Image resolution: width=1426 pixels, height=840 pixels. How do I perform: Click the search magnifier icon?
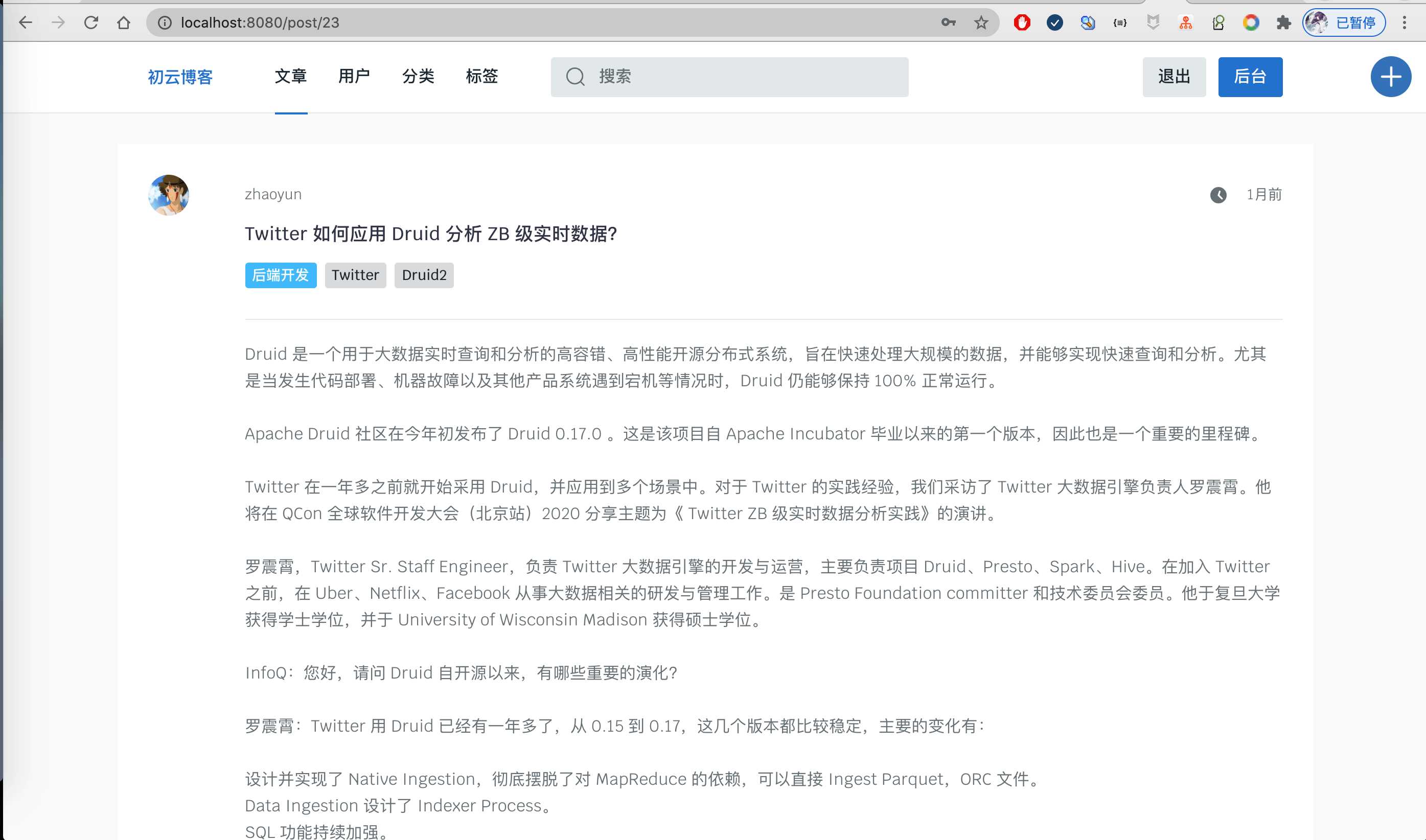coord(575,77)
